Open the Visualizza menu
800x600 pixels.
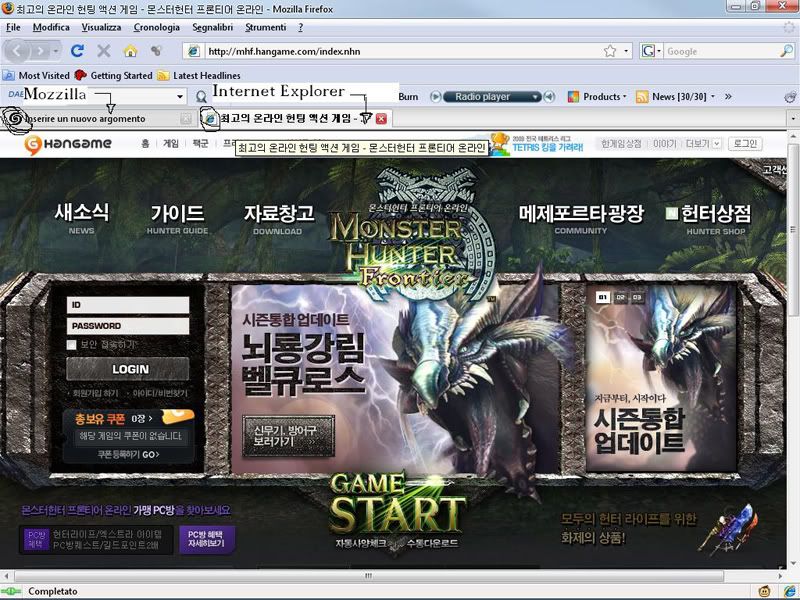click(x=102, y=28)
